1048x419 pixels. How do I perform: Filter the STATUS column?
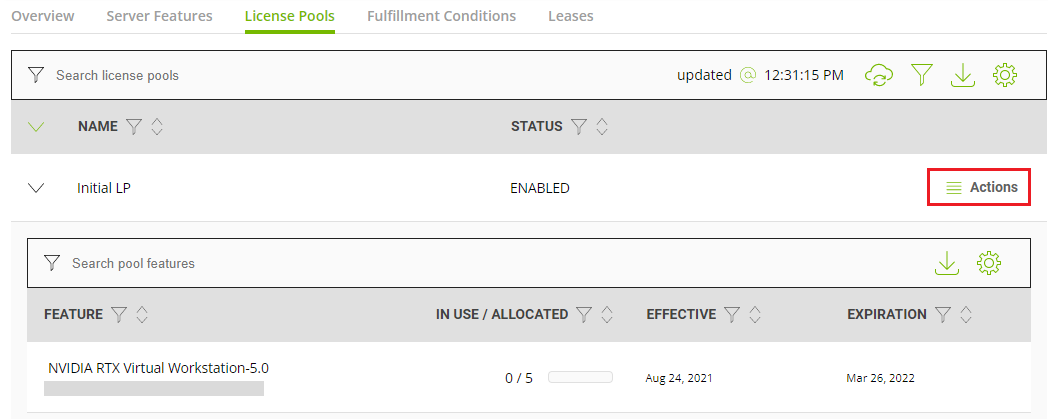(x=580, y=127)
